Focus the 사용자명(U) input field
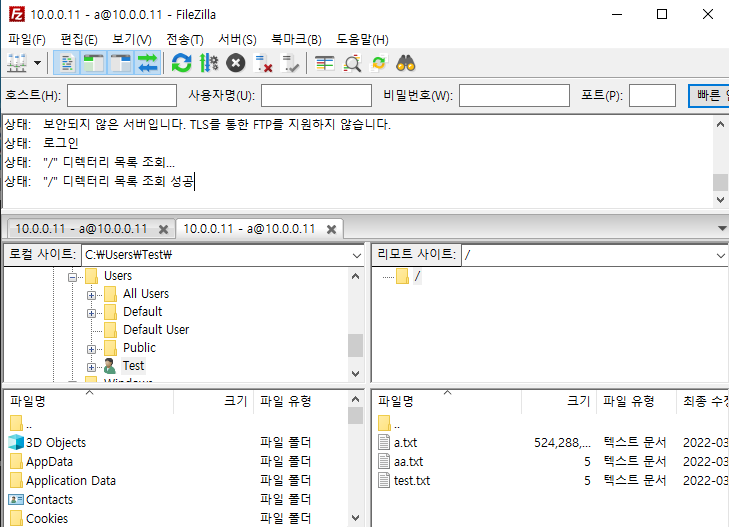This screenshot has width=729, height=527. pyautogui.click(x=316, y=96)
